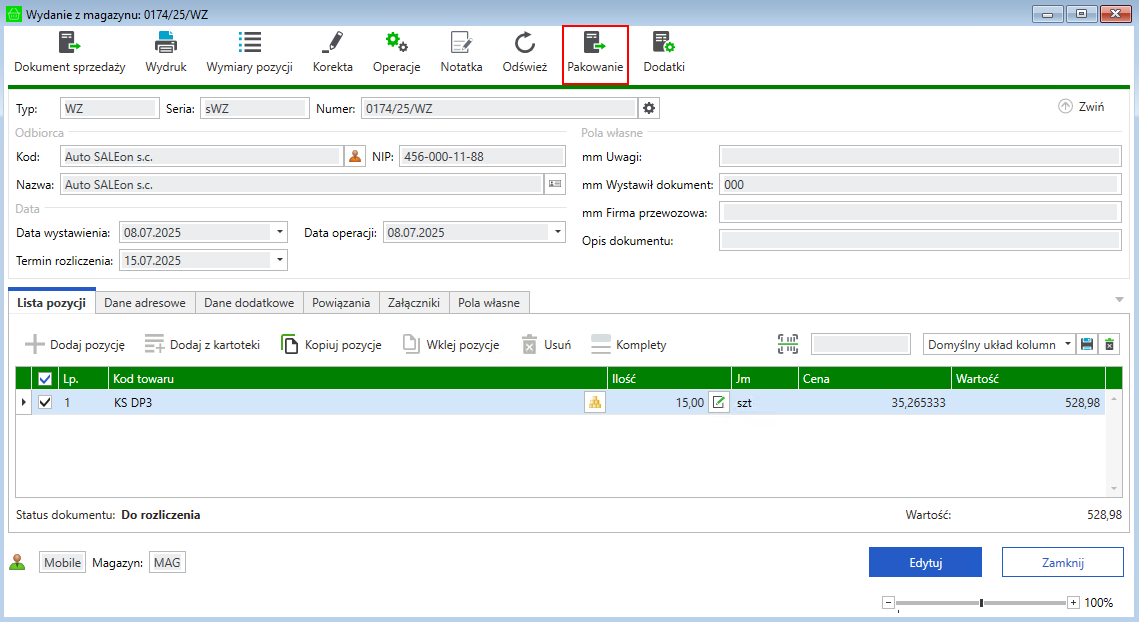Open the Dodatki toolbar icon

pyautogui.click(x=663, y=44)
